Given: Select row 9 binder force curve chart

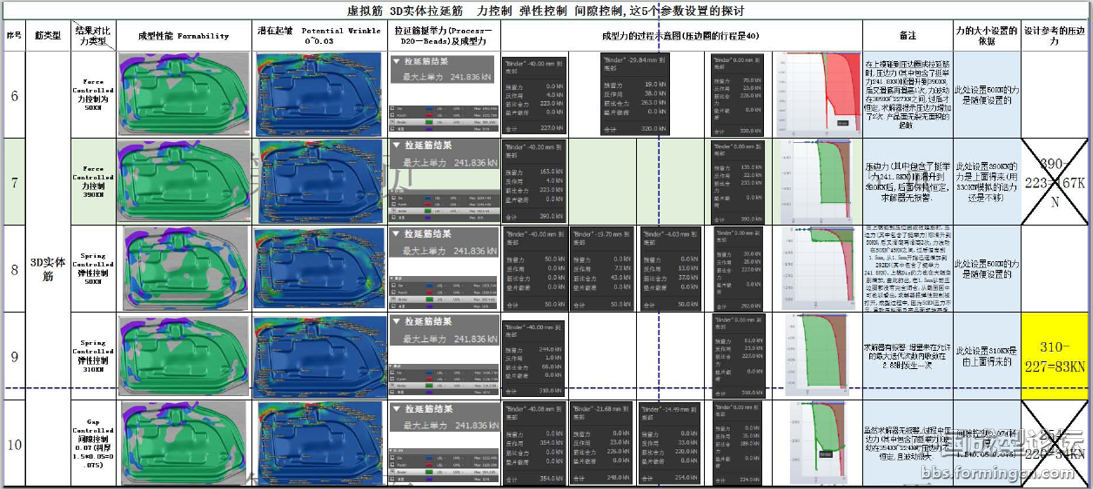Looking at the screenshot, I should [820, 355].
